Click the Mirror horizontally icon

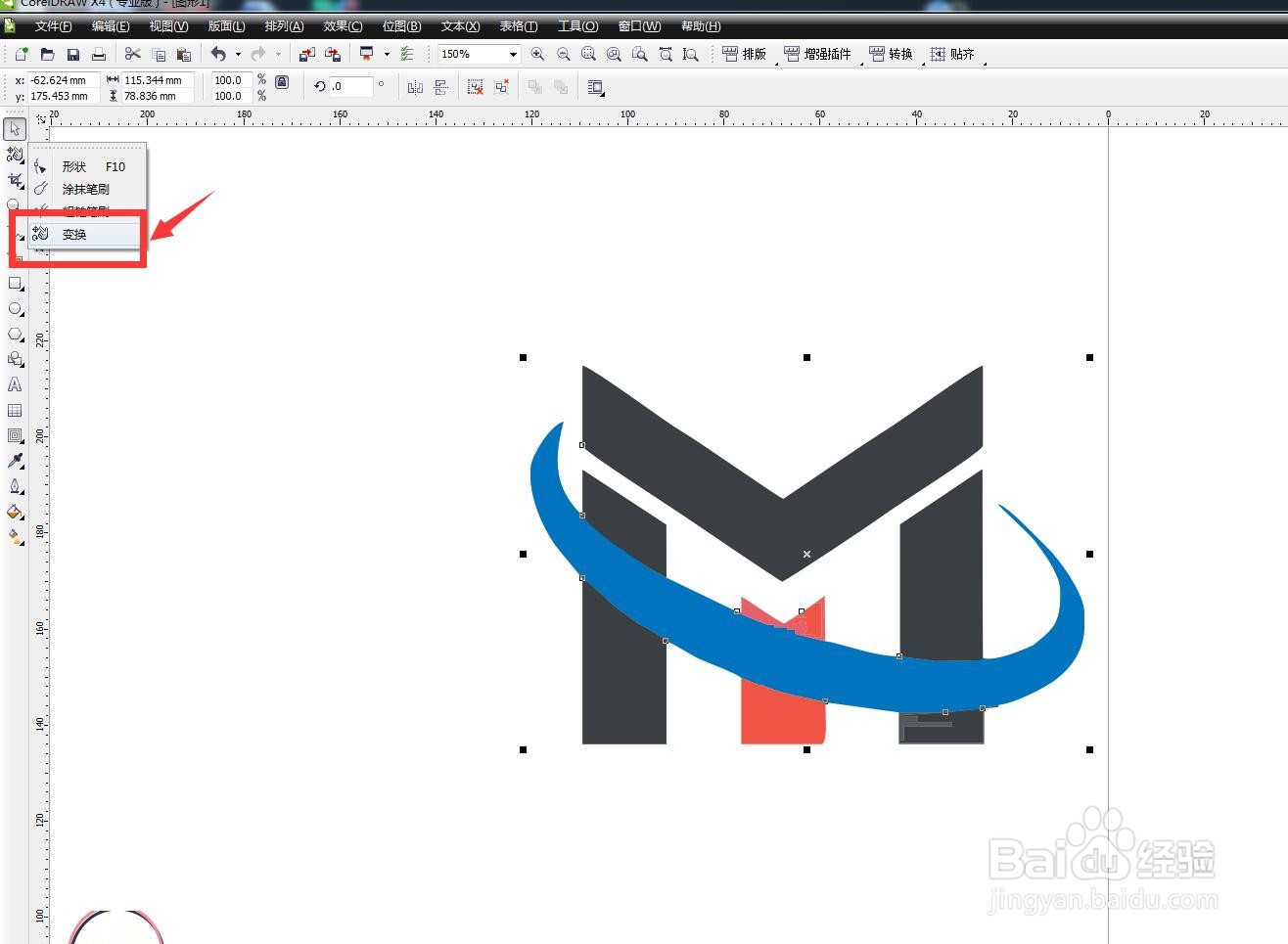point(415,87)
